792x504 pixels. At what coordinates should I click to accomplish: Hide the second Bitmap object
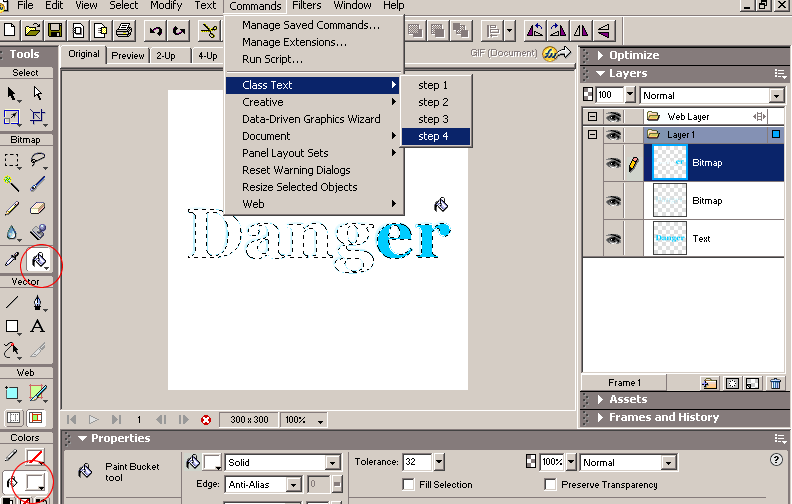[613, 200]
